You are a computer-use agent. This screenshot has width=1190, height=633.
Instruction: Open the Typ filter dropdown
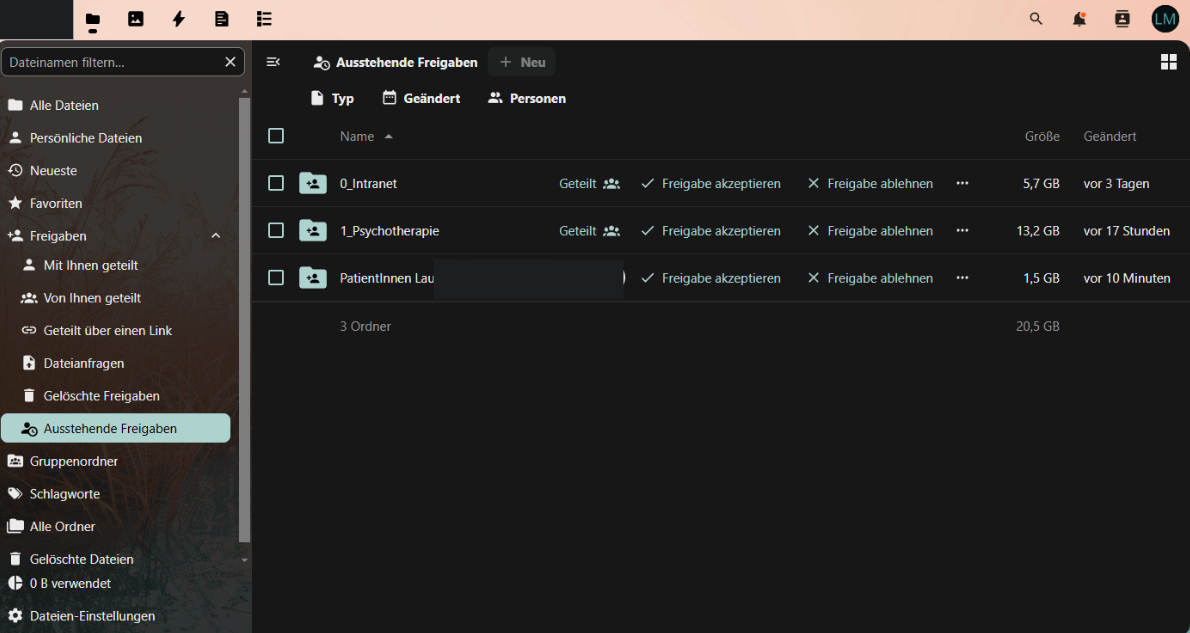332,98
